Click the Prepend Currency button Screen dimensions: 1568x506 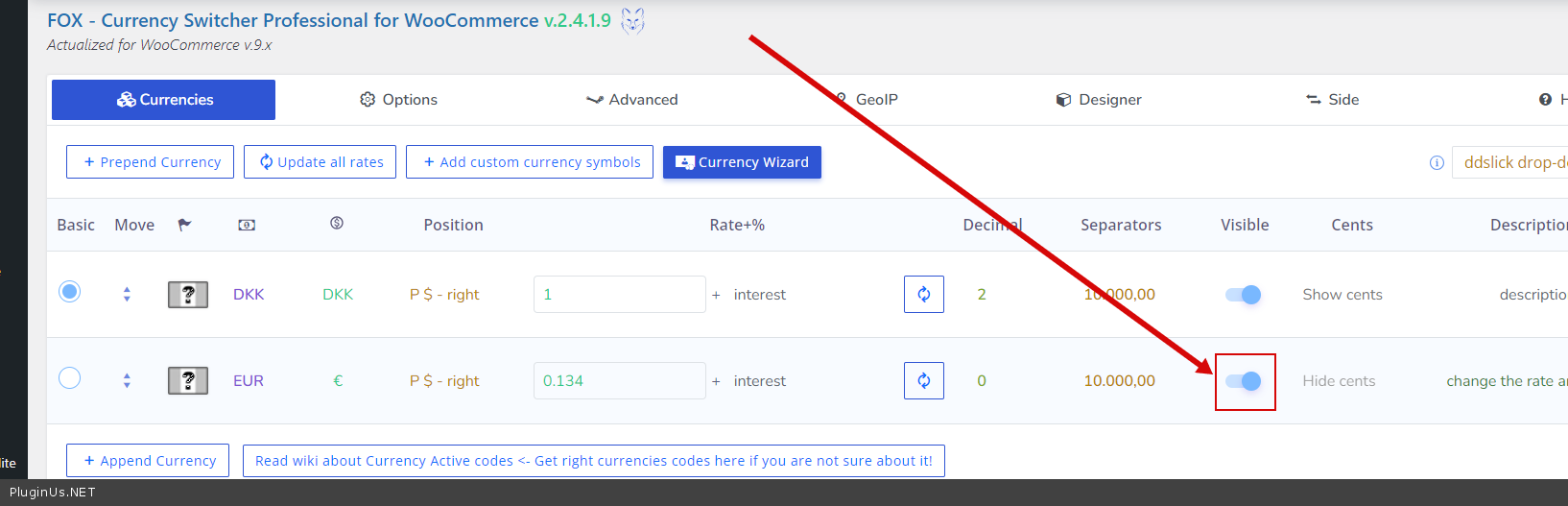152,162
